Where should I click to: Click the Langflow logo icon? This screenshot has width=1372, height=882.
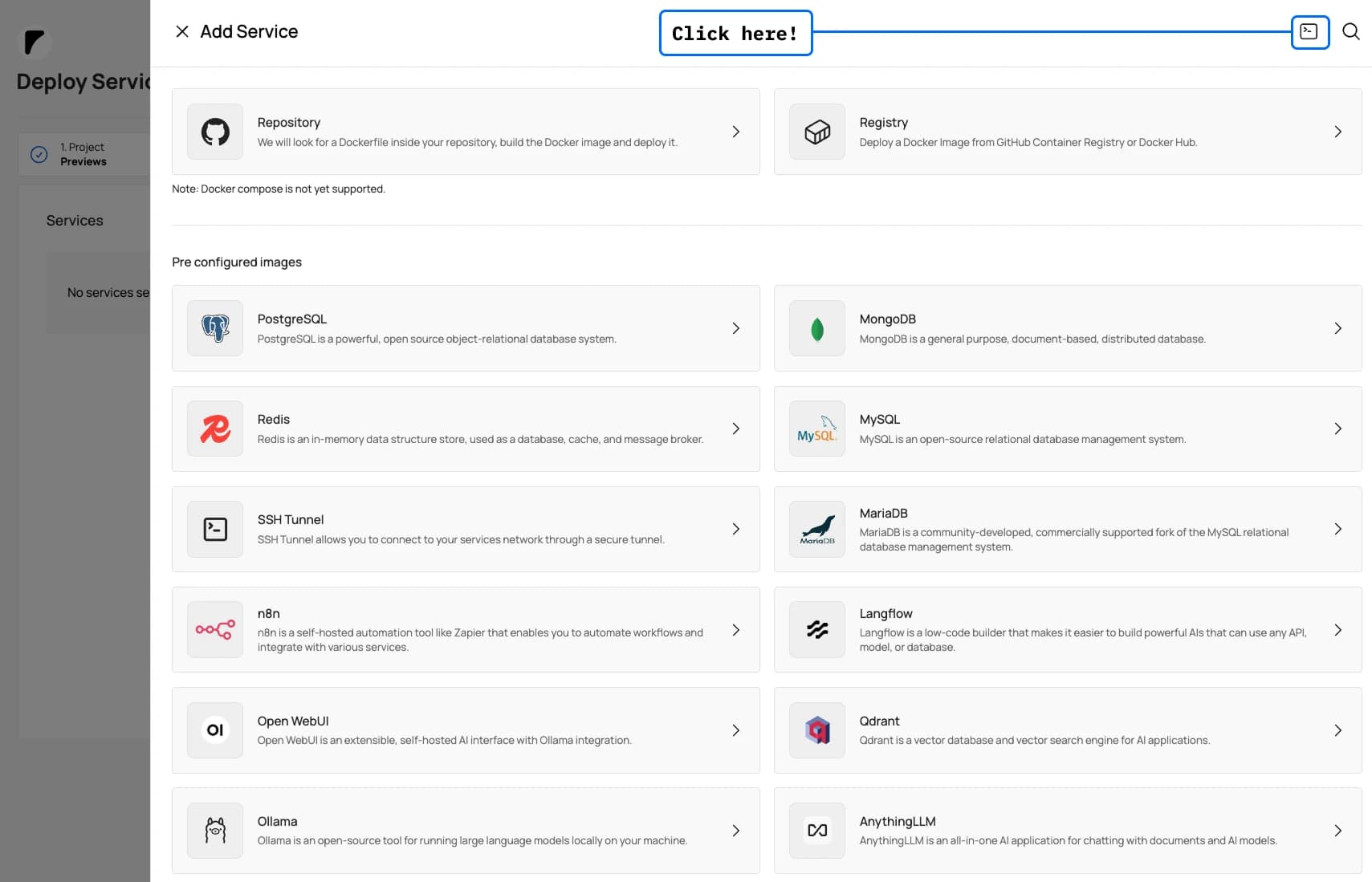(817, 630)
